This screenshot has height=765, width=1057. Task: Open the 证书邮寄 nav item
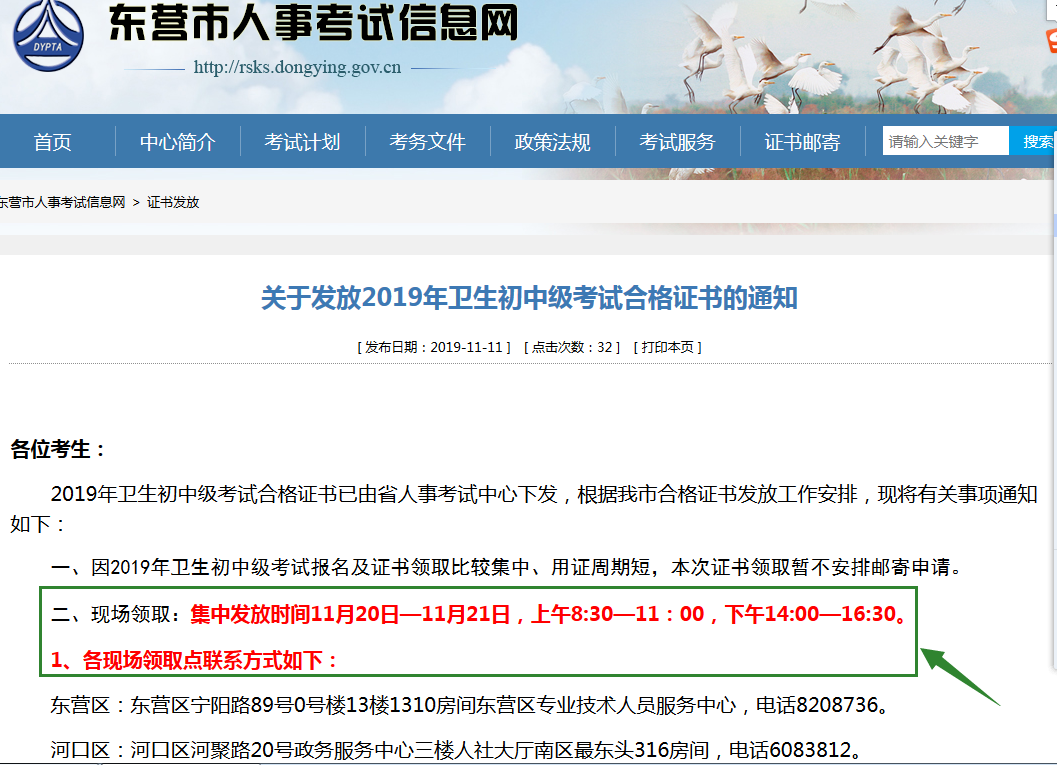(802, 142)
